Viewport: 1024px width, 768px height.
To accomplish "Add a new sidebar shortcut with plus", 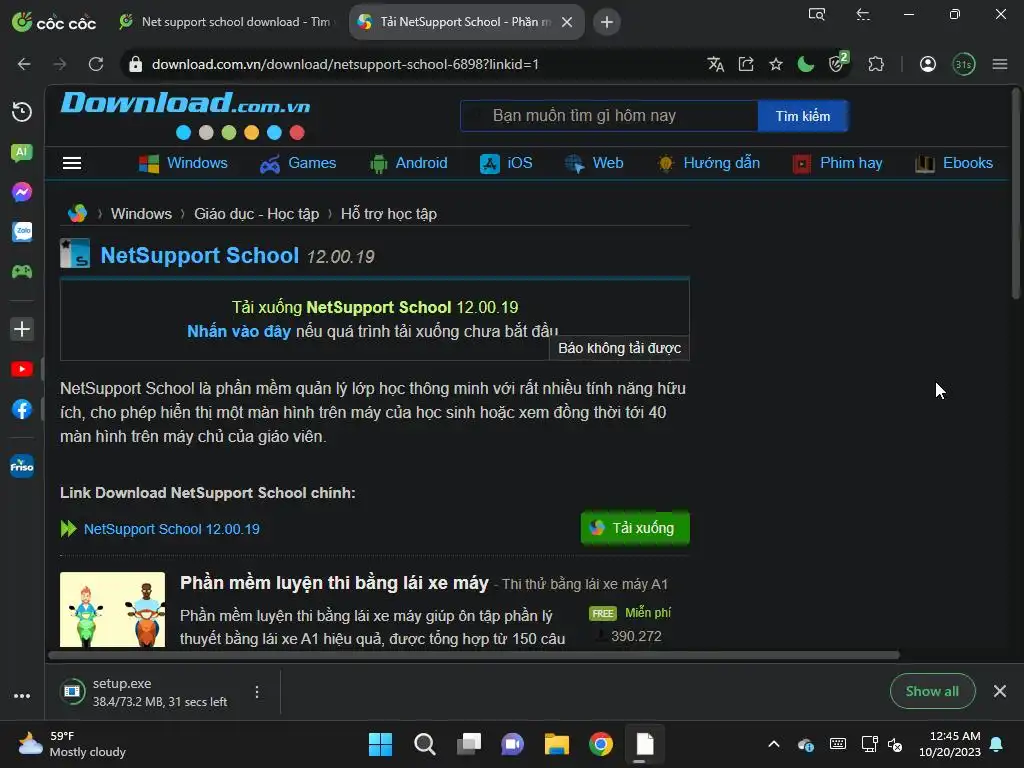I will point(22,328).
